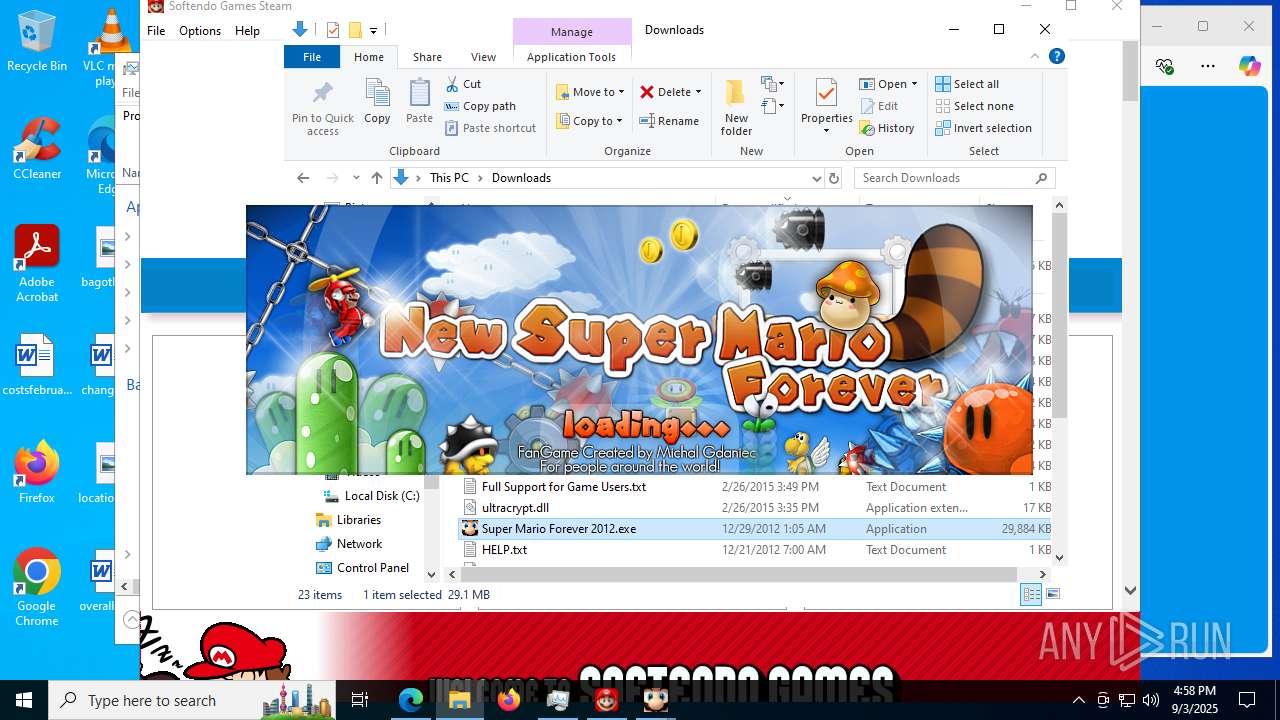The height and width of the screenshot is (720, 1280).
Task: Click Downloads in the address breadcrumb
Action: coord(521,178)
